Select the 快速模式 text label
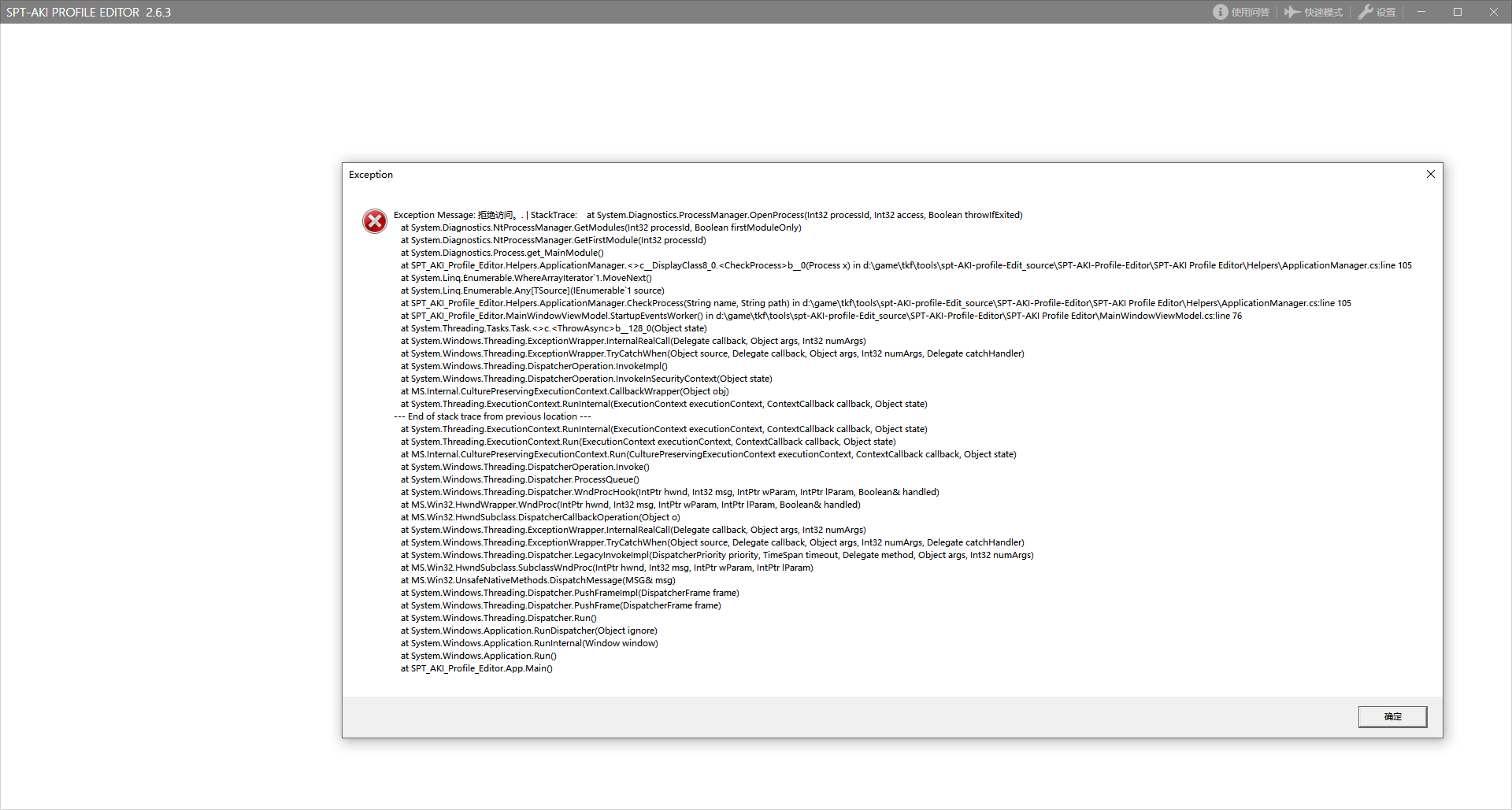1512x810 pixels. pos(1323,13)
